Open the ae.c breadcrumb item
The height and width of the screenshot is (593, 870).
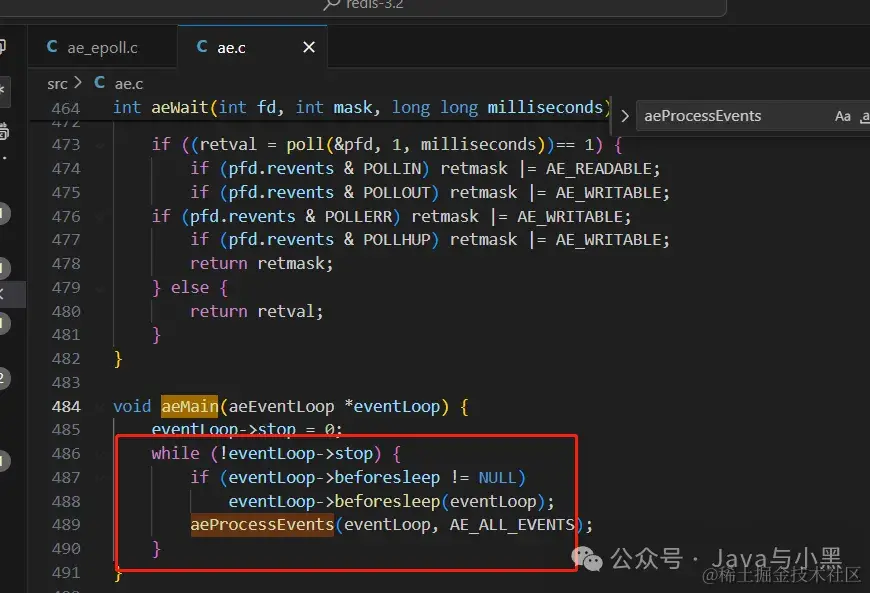tap(129, 84)
